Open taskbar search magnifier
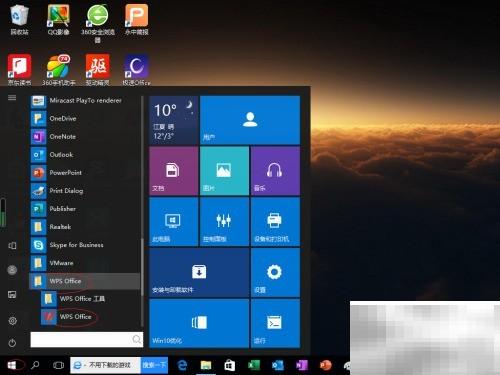This screenshot has height=375, width=500. 35,365
